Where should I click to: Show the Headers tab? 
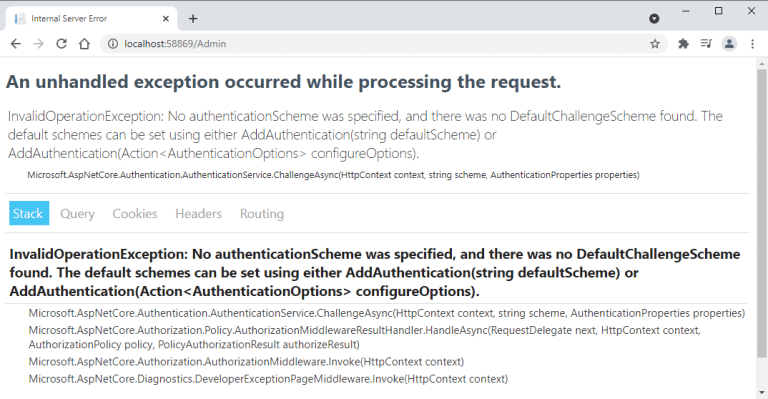tap(198, 213)
